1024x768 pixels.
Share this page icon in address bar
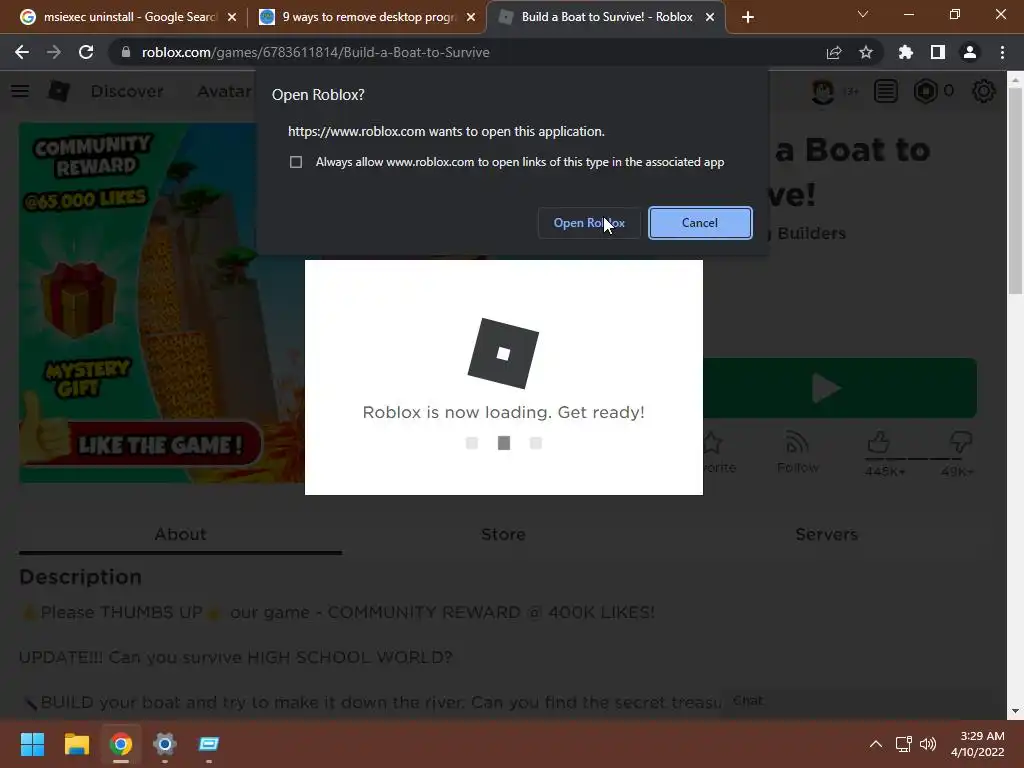[834, 52]
